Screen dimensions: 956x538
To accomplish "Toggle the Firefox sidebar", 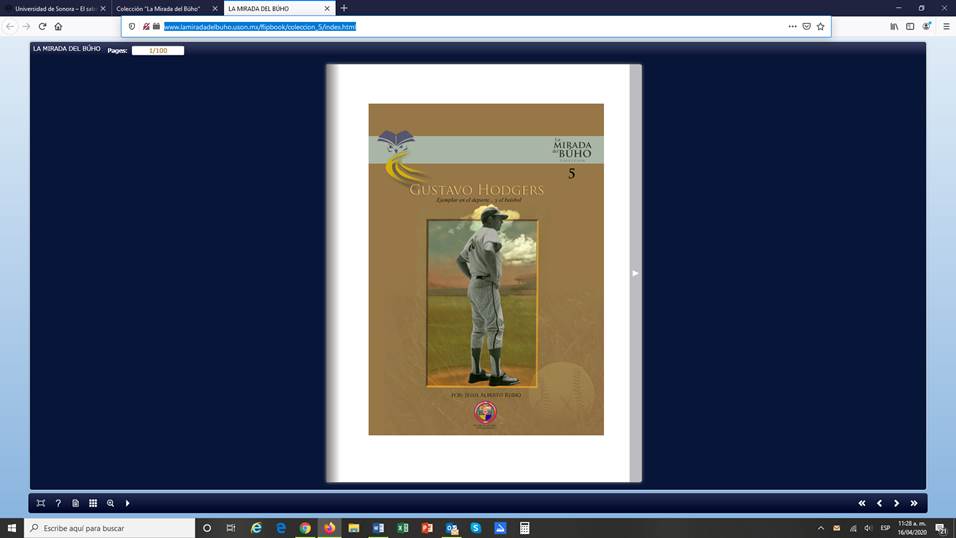I will [910, 26].
